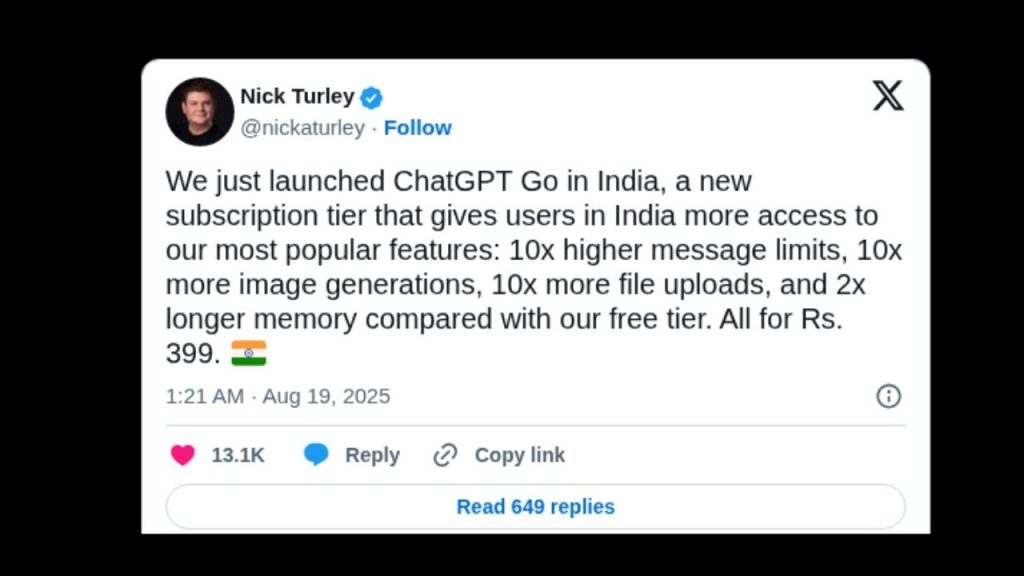Click the 1:21 AM Aug 19, 2025 timestamp
Image resolution: width=1024 pixels, height=576 pixels.
(278, 396)
